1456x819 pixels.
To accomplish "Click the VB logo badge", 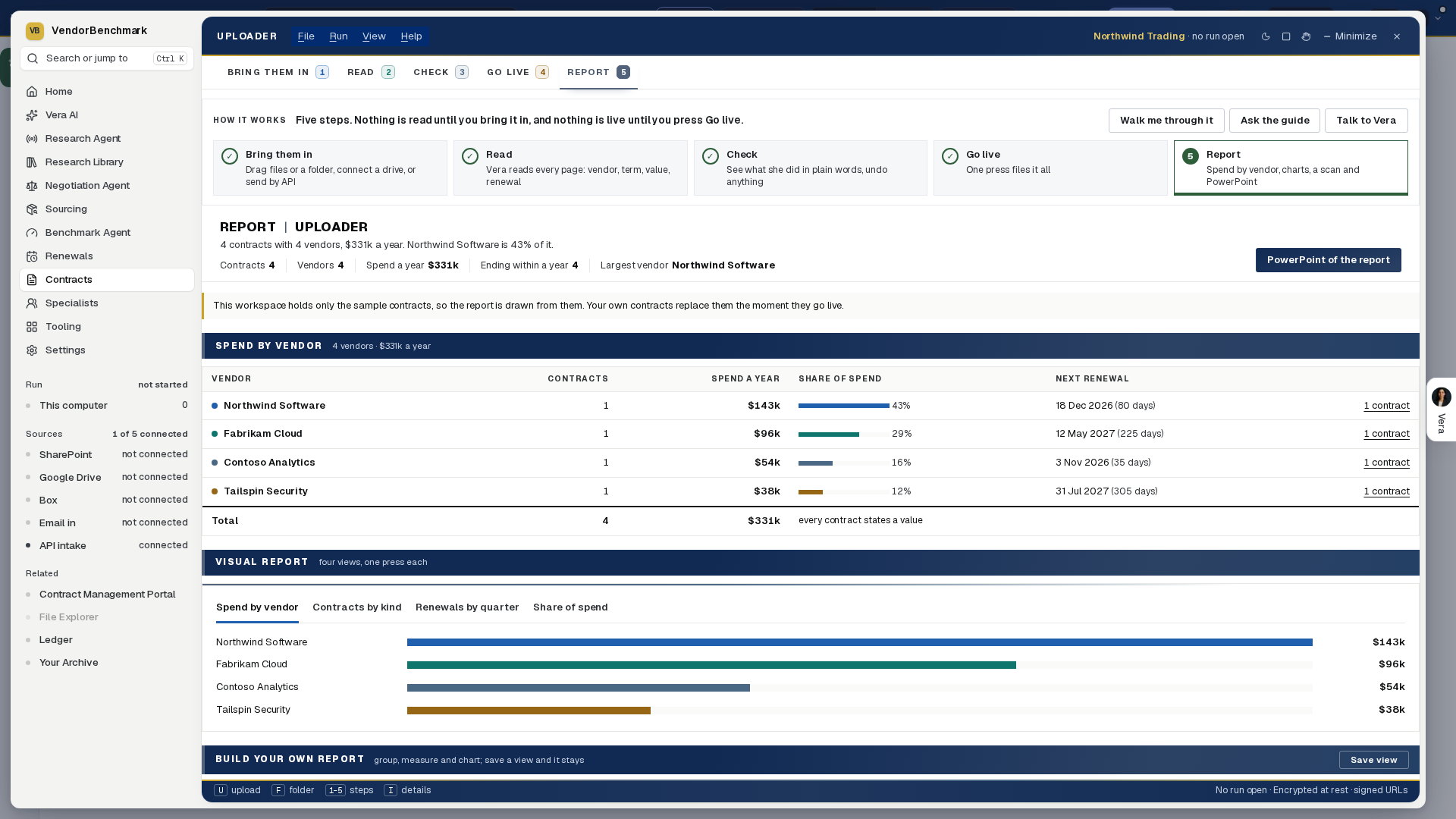I will coord(34,31).
